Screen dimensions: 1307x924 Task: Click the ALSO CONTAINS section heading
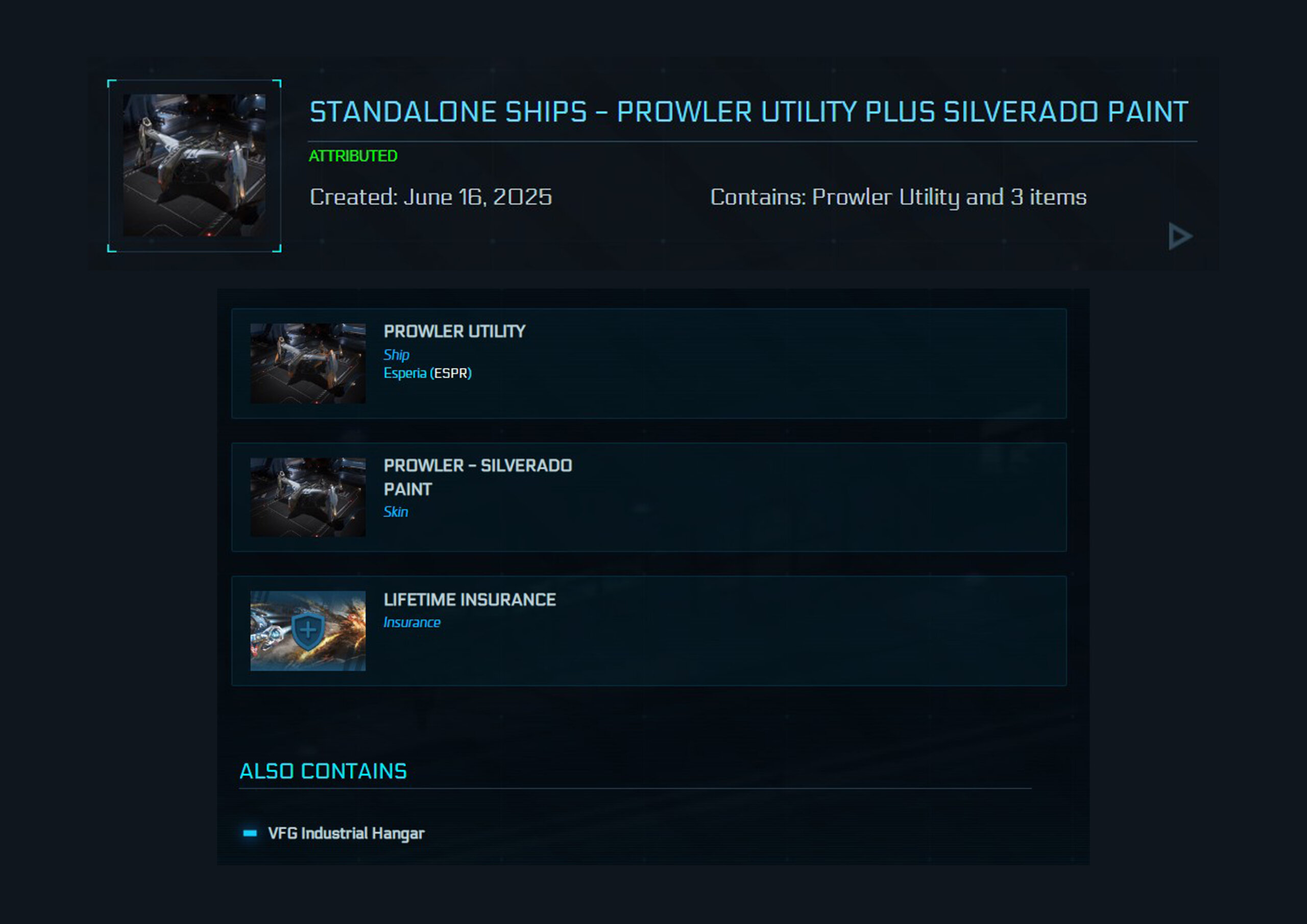pyautogui.click(x=323, y=771)
